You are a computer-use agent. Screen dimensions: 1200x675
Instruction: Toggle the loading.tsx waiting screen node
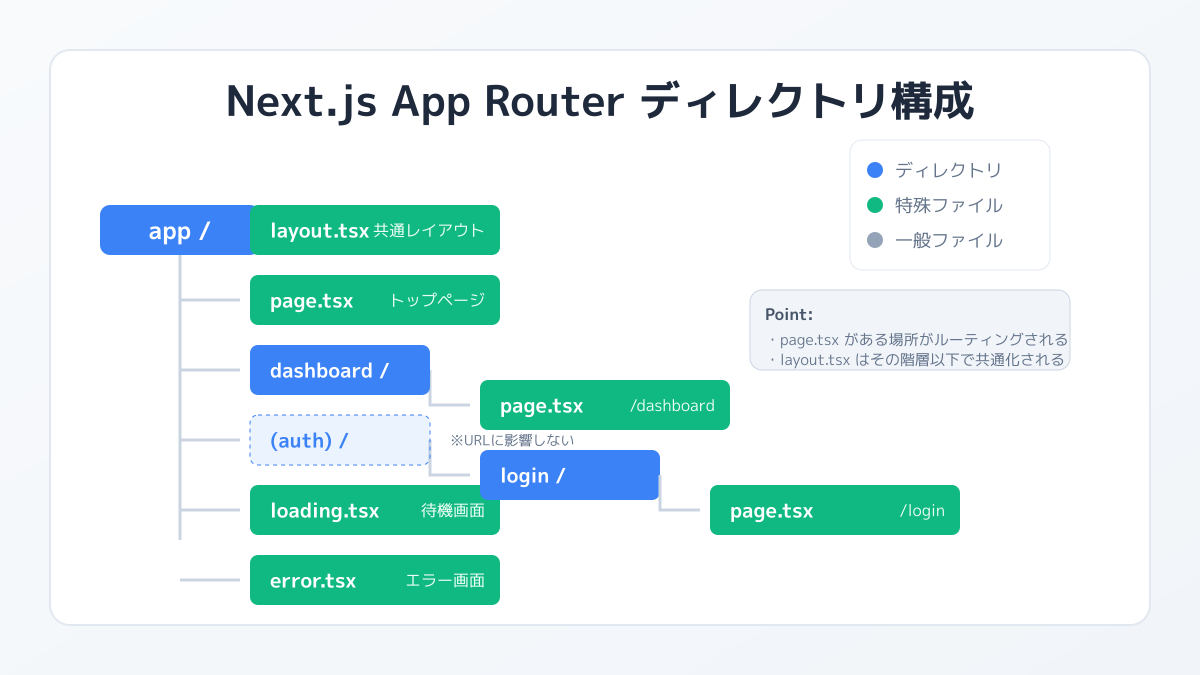click(375, 510)
